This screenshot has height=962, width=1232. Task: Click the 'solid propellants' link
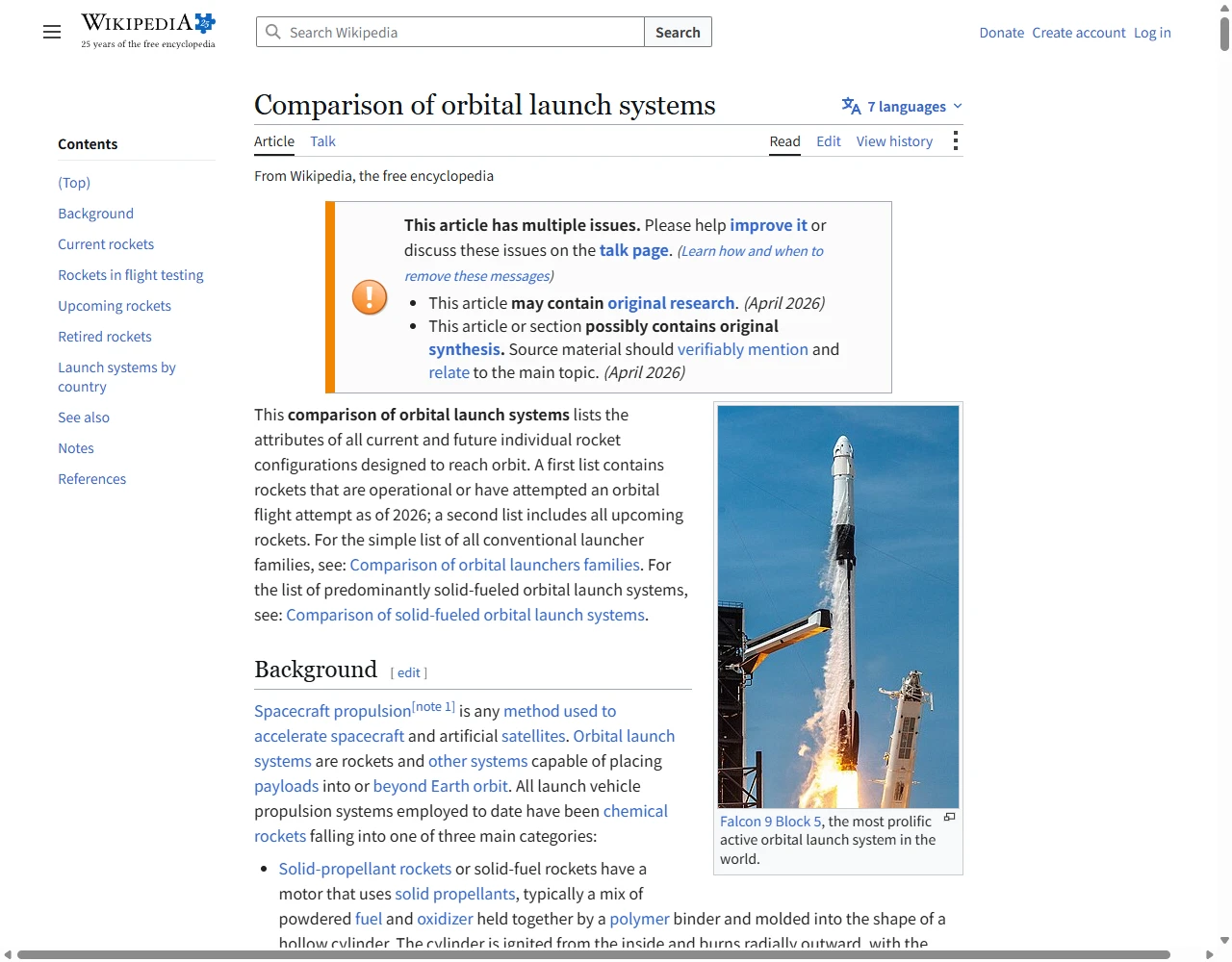pos(455,894)
